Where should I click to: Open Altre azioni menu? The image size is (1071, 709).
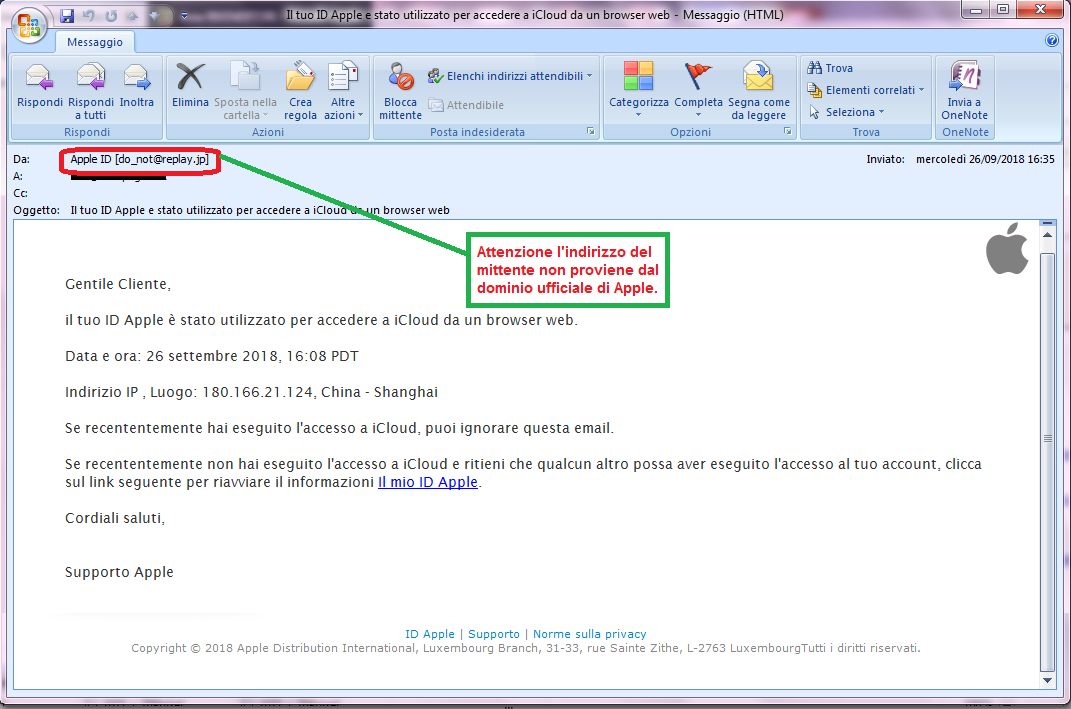(343, 91)
